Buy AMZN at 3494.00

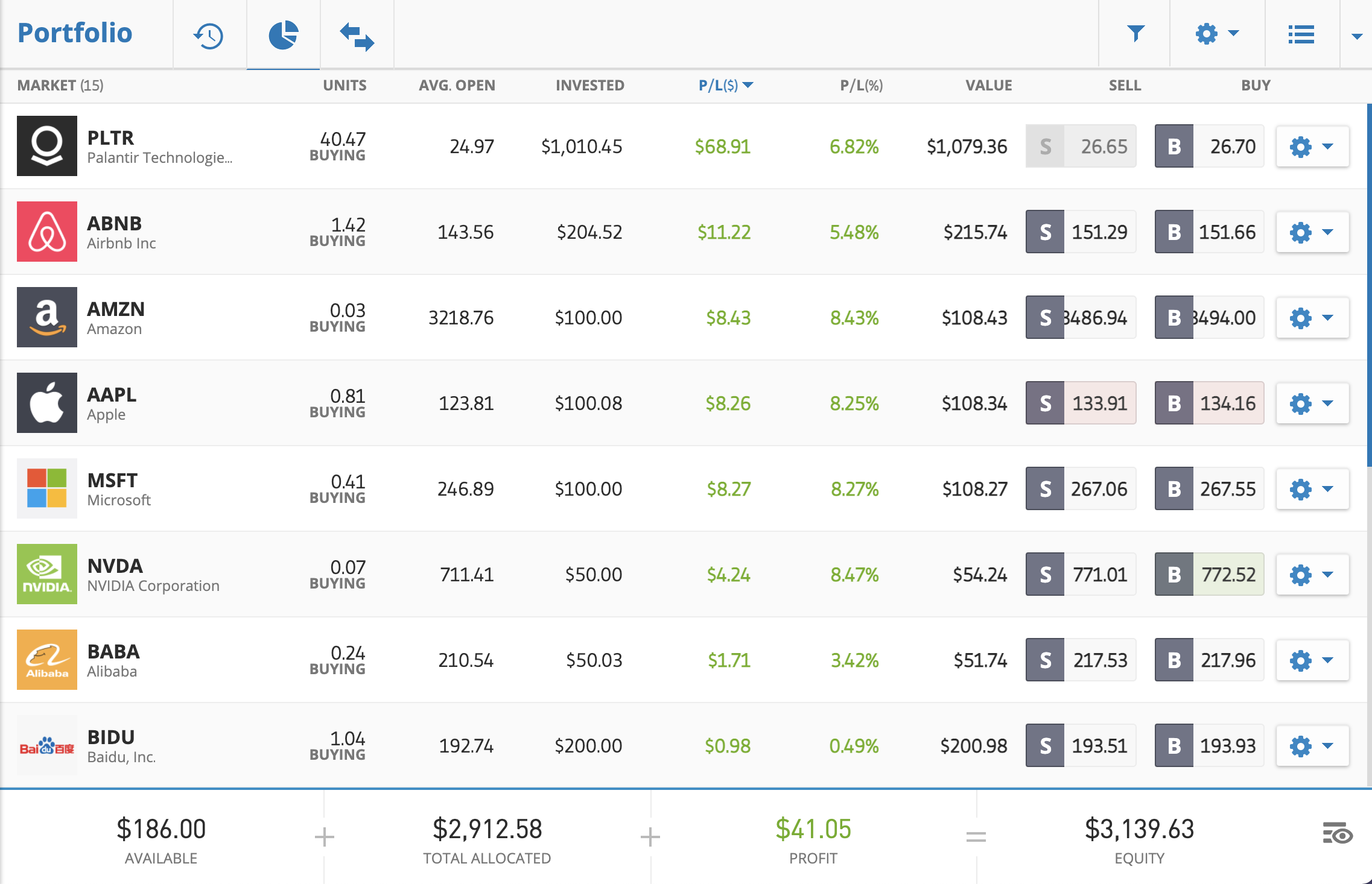pos(1209,317)
